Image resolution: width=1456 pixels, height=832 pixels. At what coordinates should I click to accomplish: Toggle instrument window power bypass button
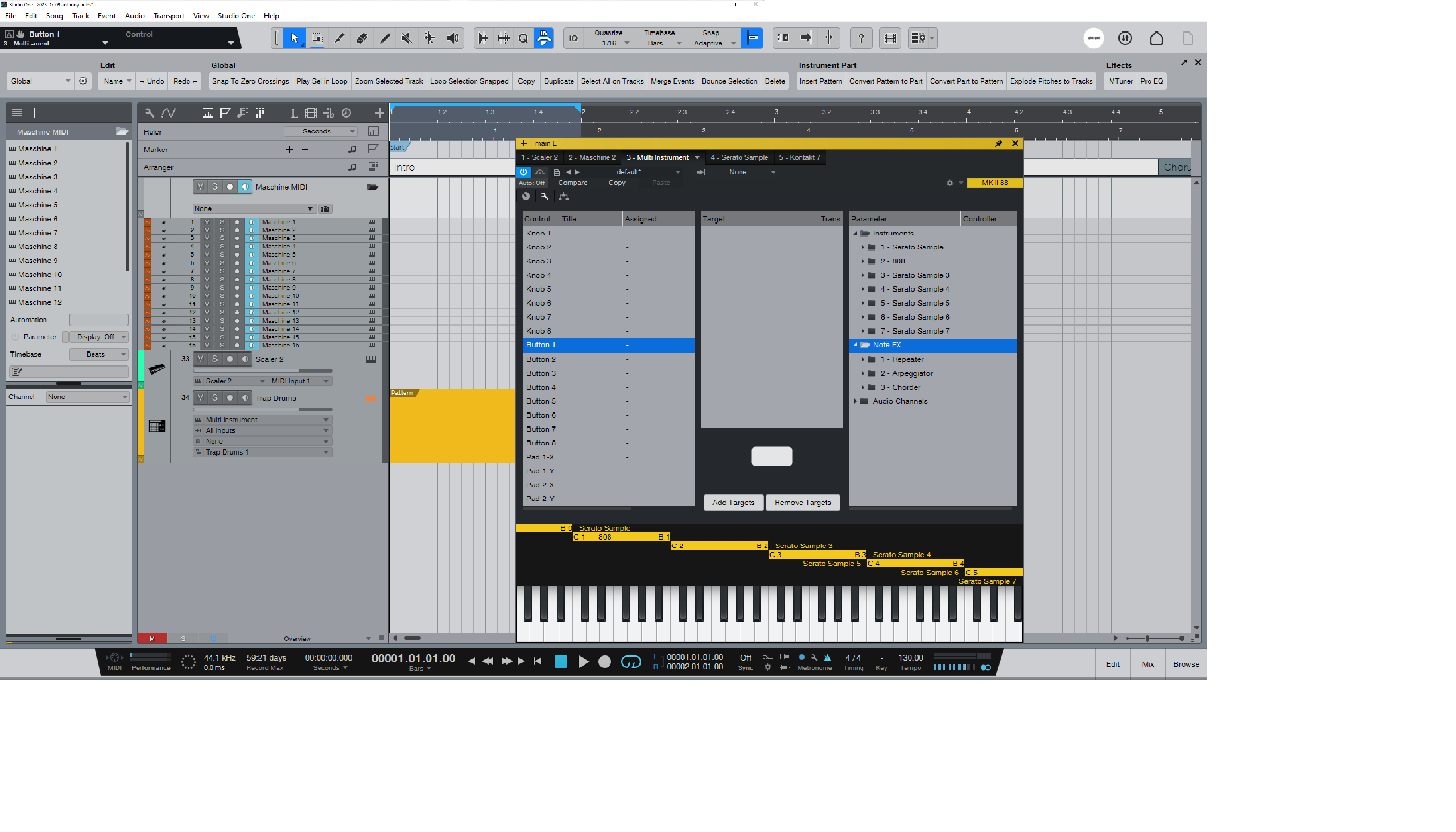click(523, 172)
